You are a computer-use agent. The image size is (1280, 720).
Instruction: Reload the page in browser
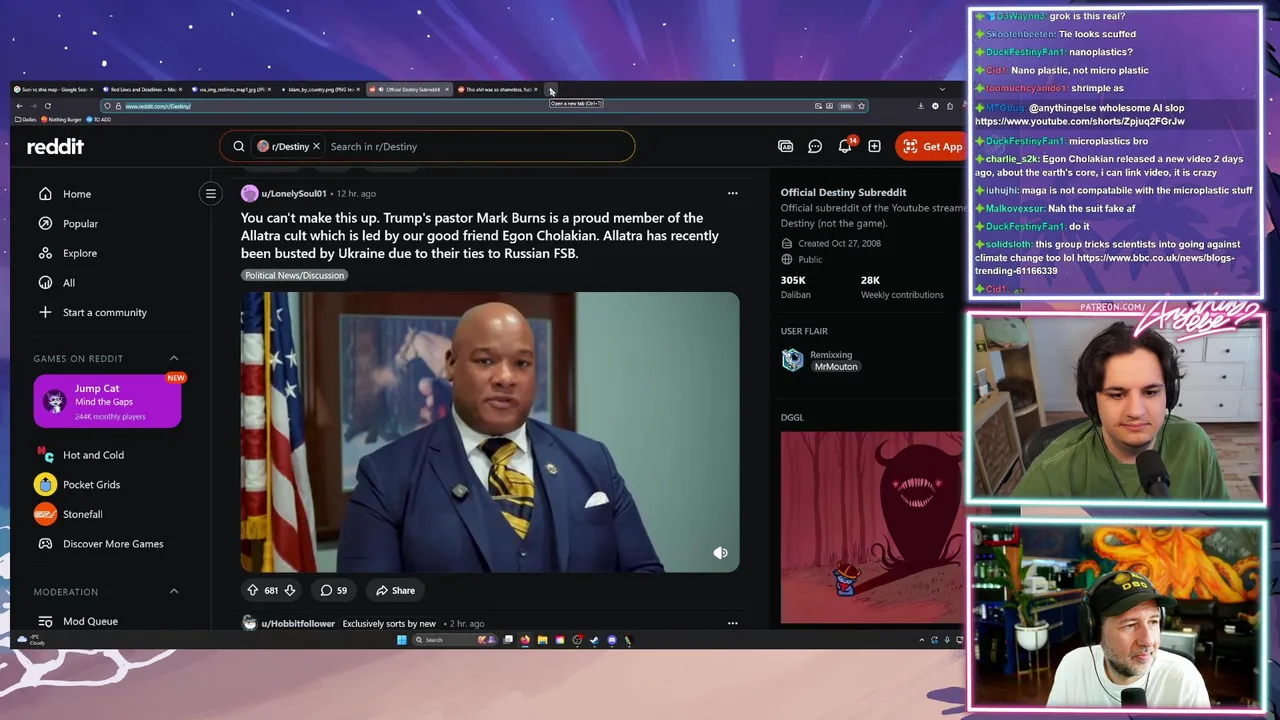(47, 106)
